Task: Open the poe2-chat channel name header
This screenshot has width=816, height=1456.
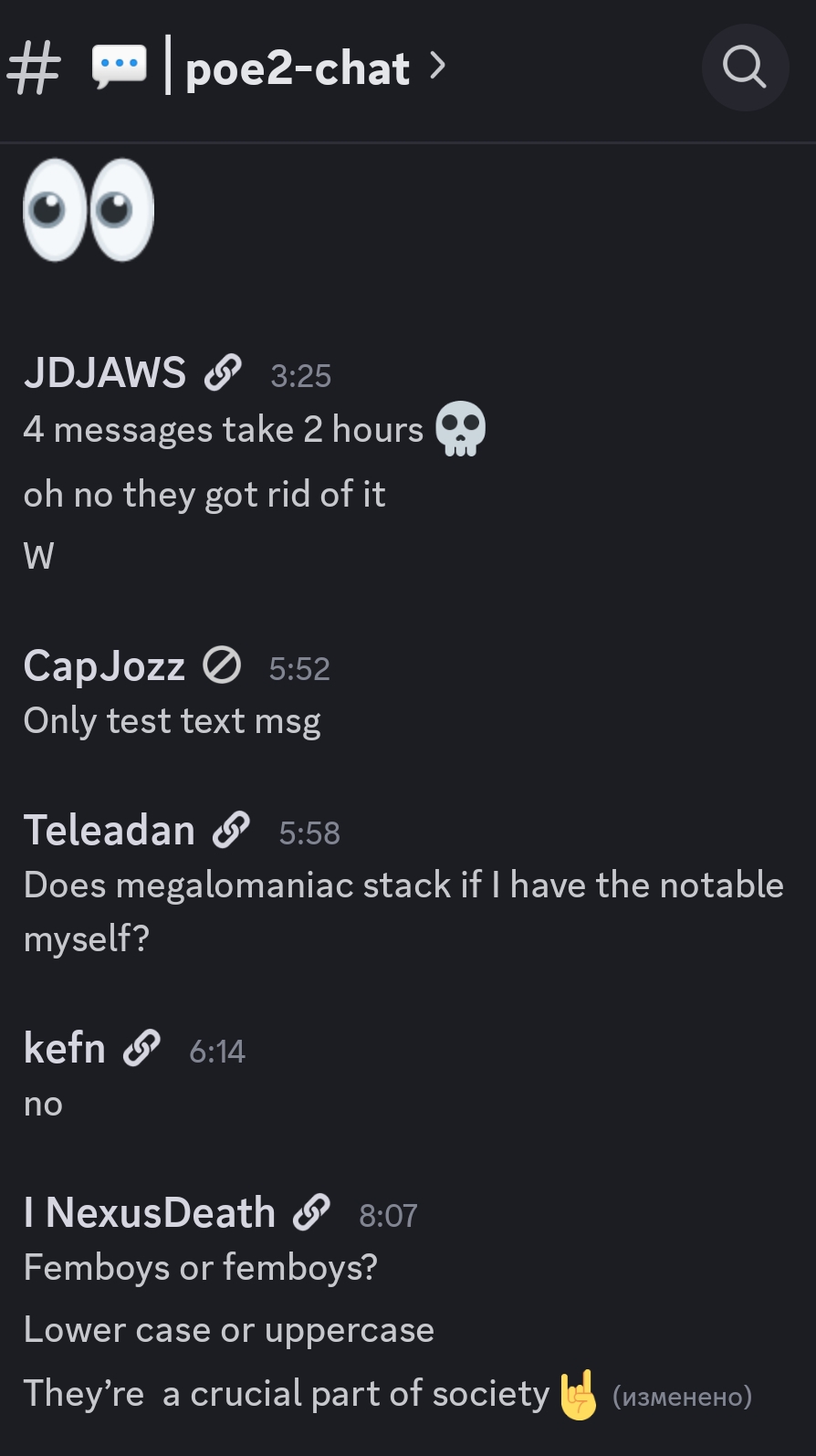Action: tap(298, 68)
